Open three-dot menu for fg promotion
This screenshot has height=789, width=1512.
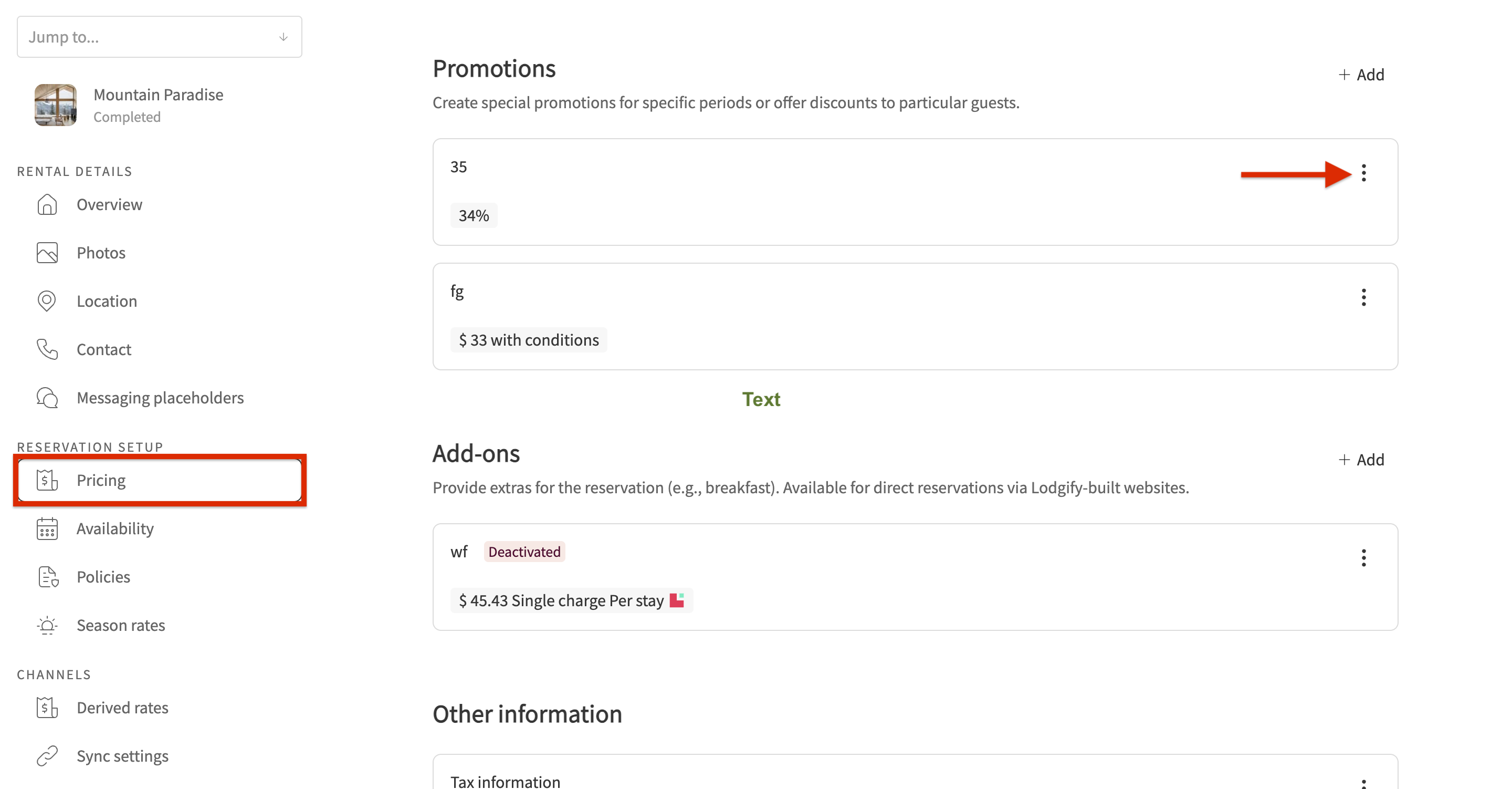pos(1363,297)
